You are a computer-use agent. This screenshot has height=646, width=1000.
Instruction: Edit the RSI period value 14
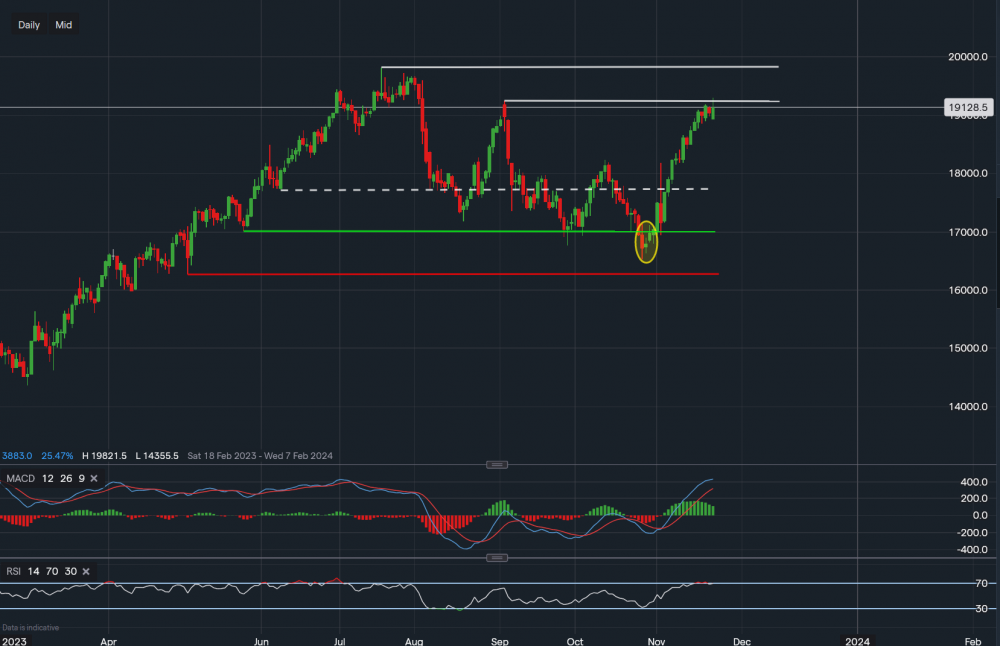pyautogui.click(x=33, y=571)
